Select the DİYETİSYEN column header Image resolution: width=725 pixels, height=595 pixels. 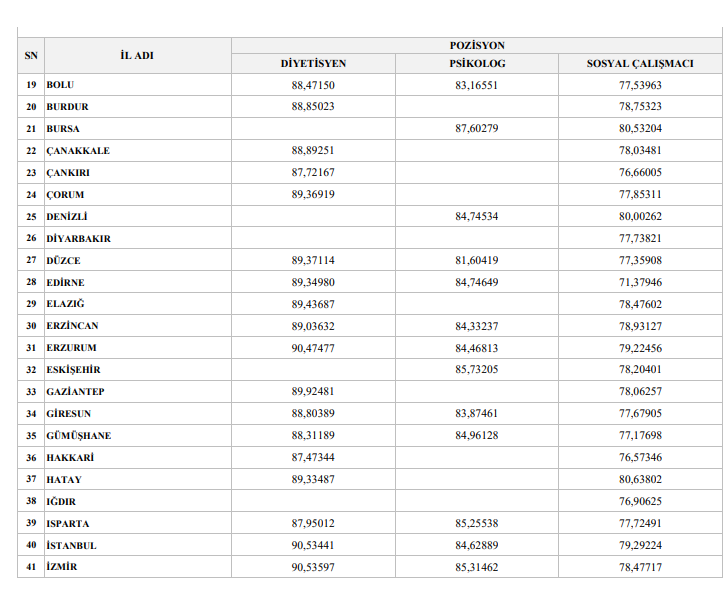coord(313,63)
